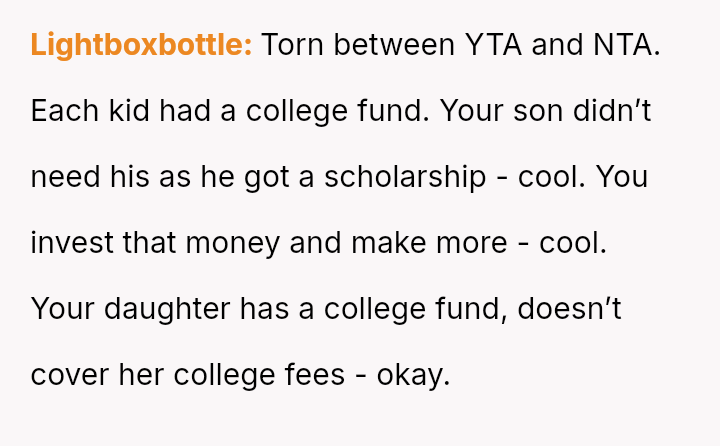The height and width of the screenshot is (446, 720).
Task: Click the word 'okay.' at comment end
Action: pyautogui.click(x=414, y=376)
